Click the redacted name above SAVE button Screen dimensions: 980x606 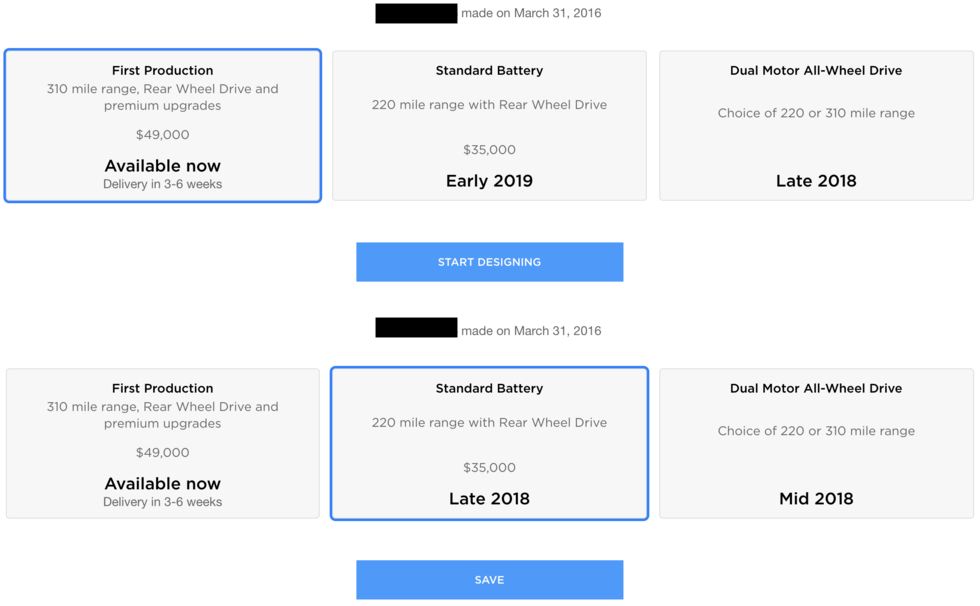point(416,328)
